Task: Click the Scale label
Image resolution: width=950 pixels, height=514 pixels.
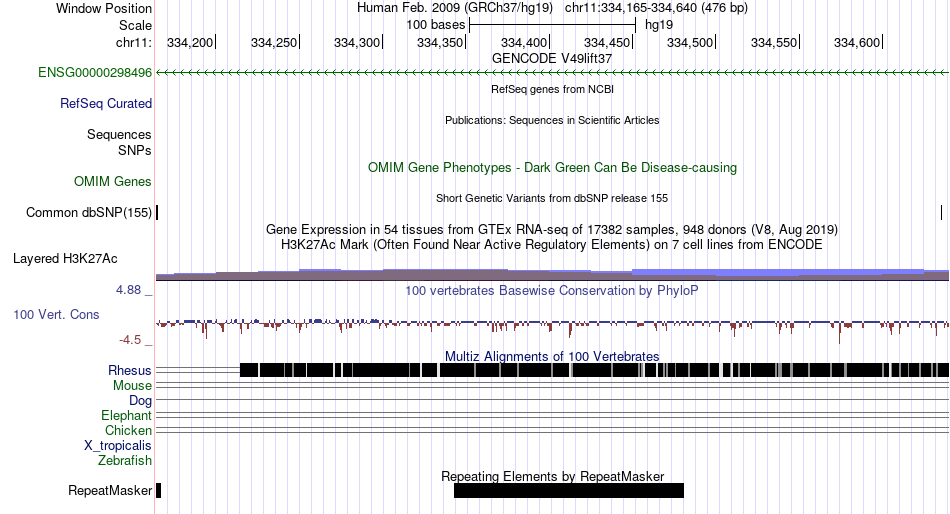Action: point(135,25)
